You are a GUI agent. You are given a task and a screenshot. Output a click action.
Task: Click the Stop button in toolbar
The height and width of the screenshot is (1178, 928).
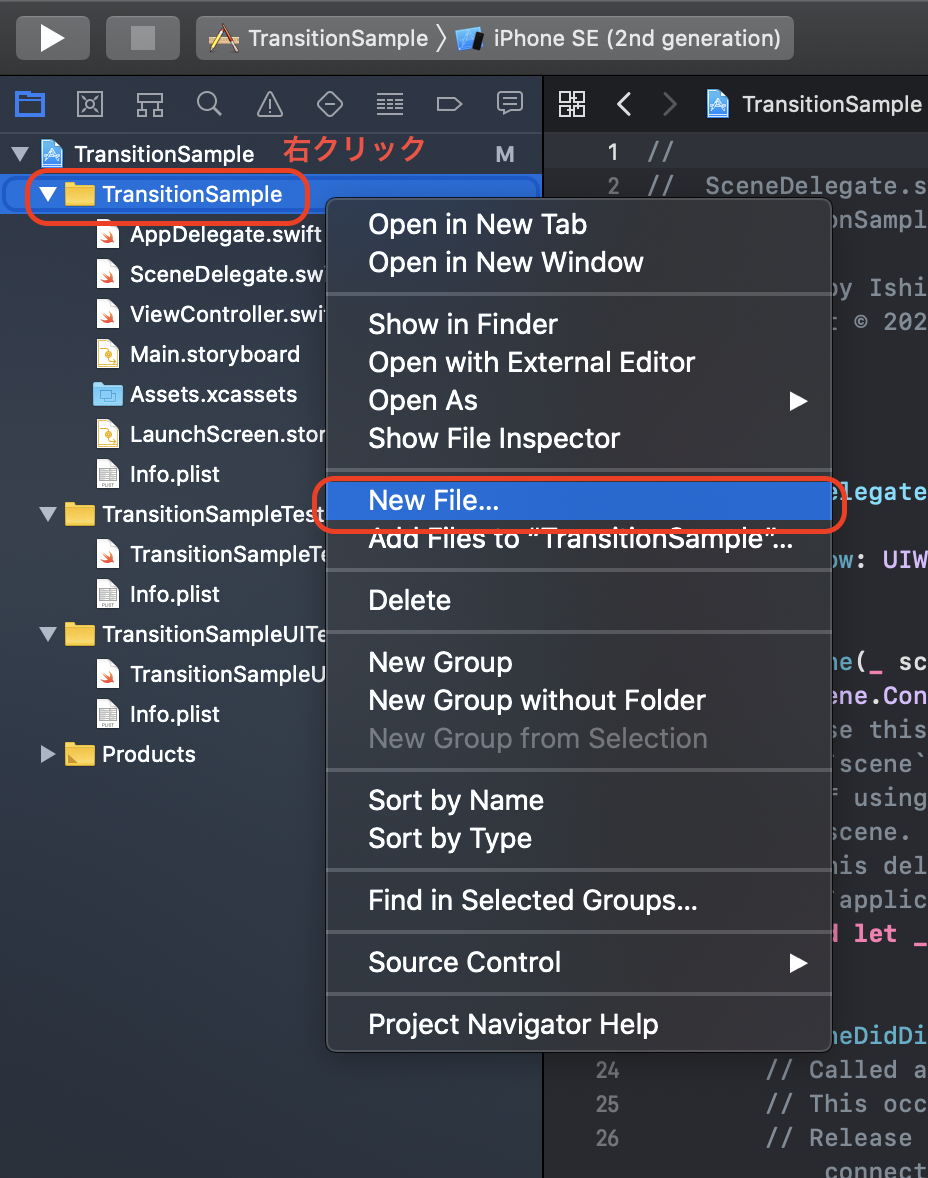143,38
